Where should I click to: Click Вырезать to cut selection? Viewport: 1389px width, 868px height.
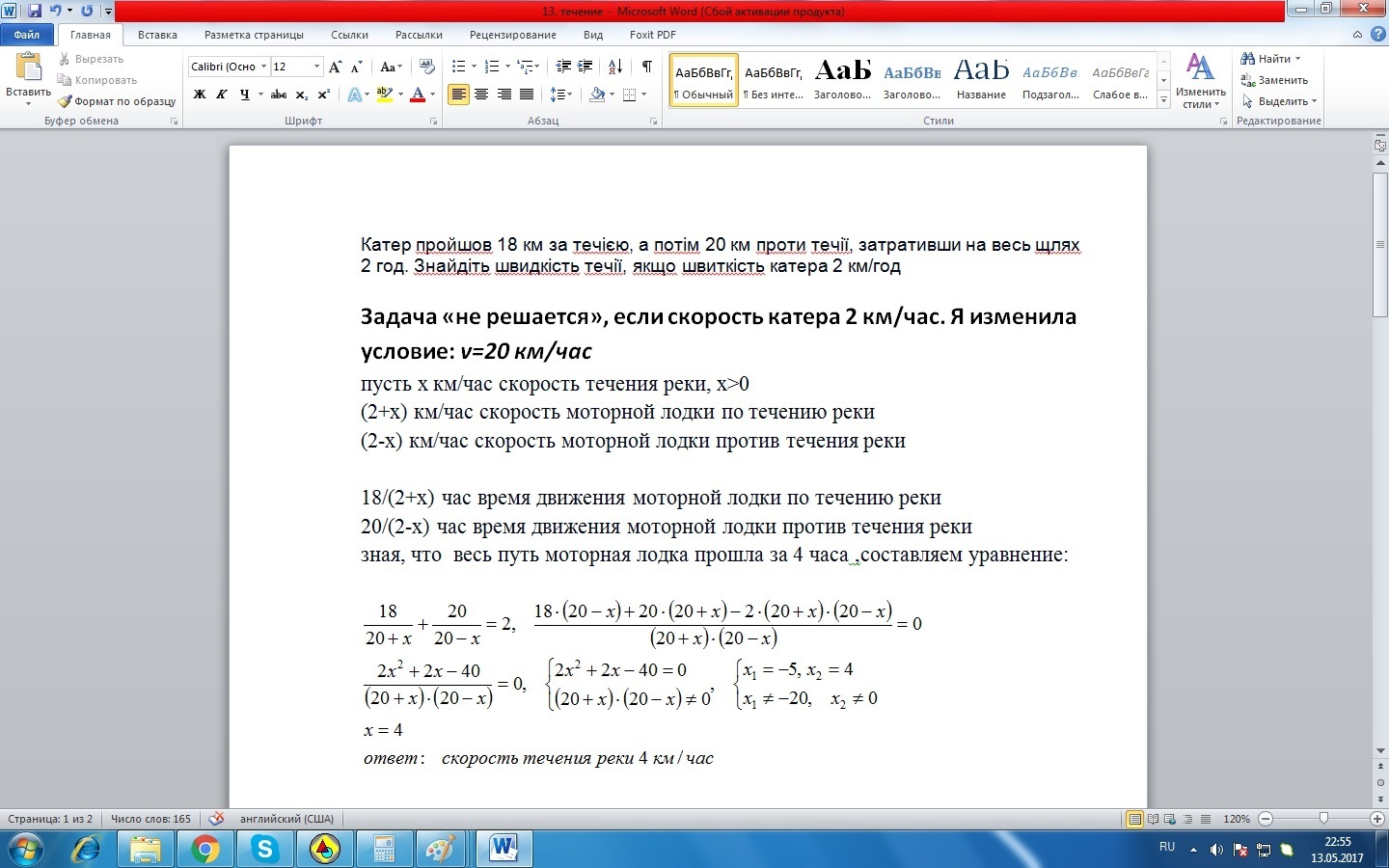pos(91,59)
